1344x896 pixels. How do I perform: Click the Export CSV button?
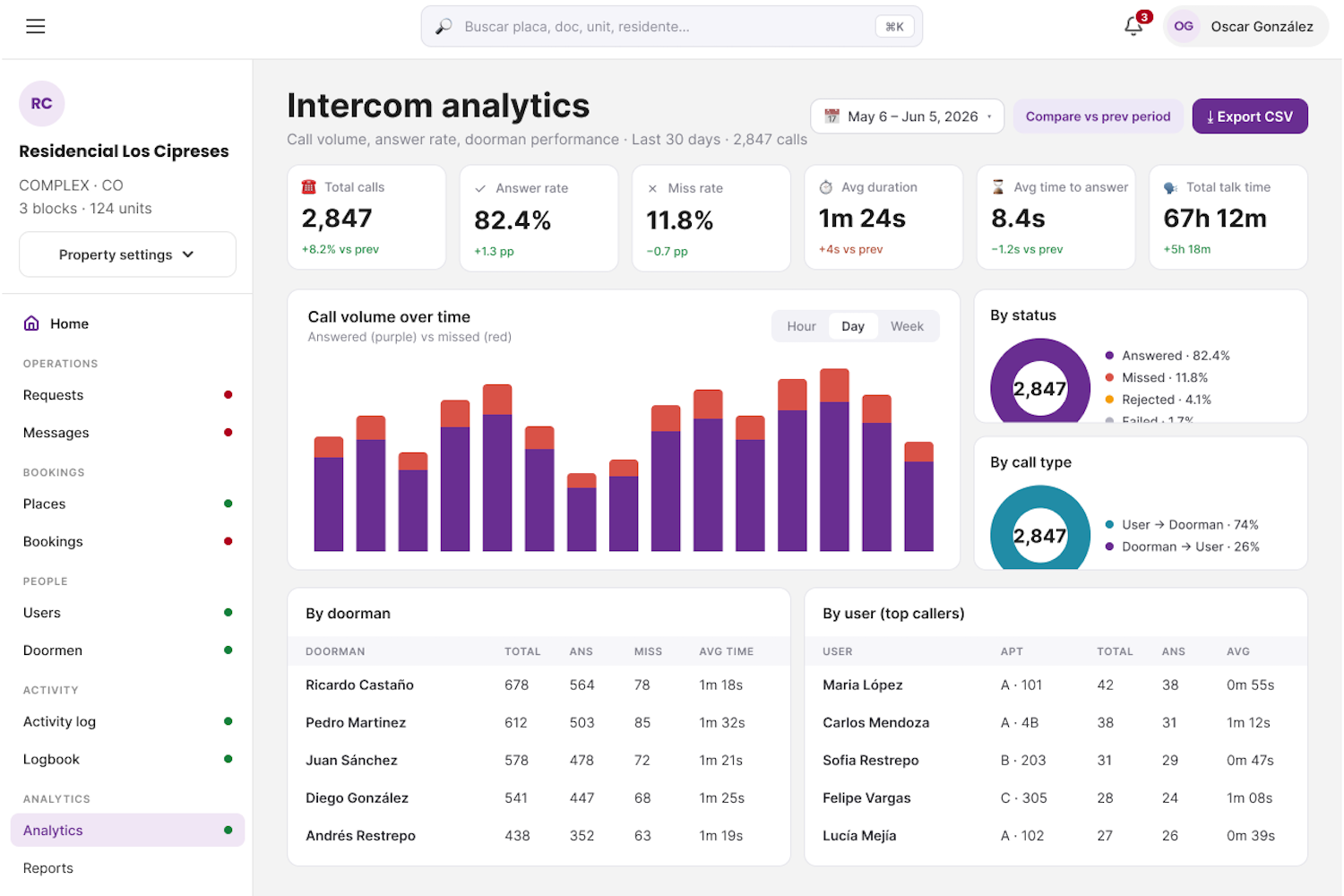coord(1249,116)
